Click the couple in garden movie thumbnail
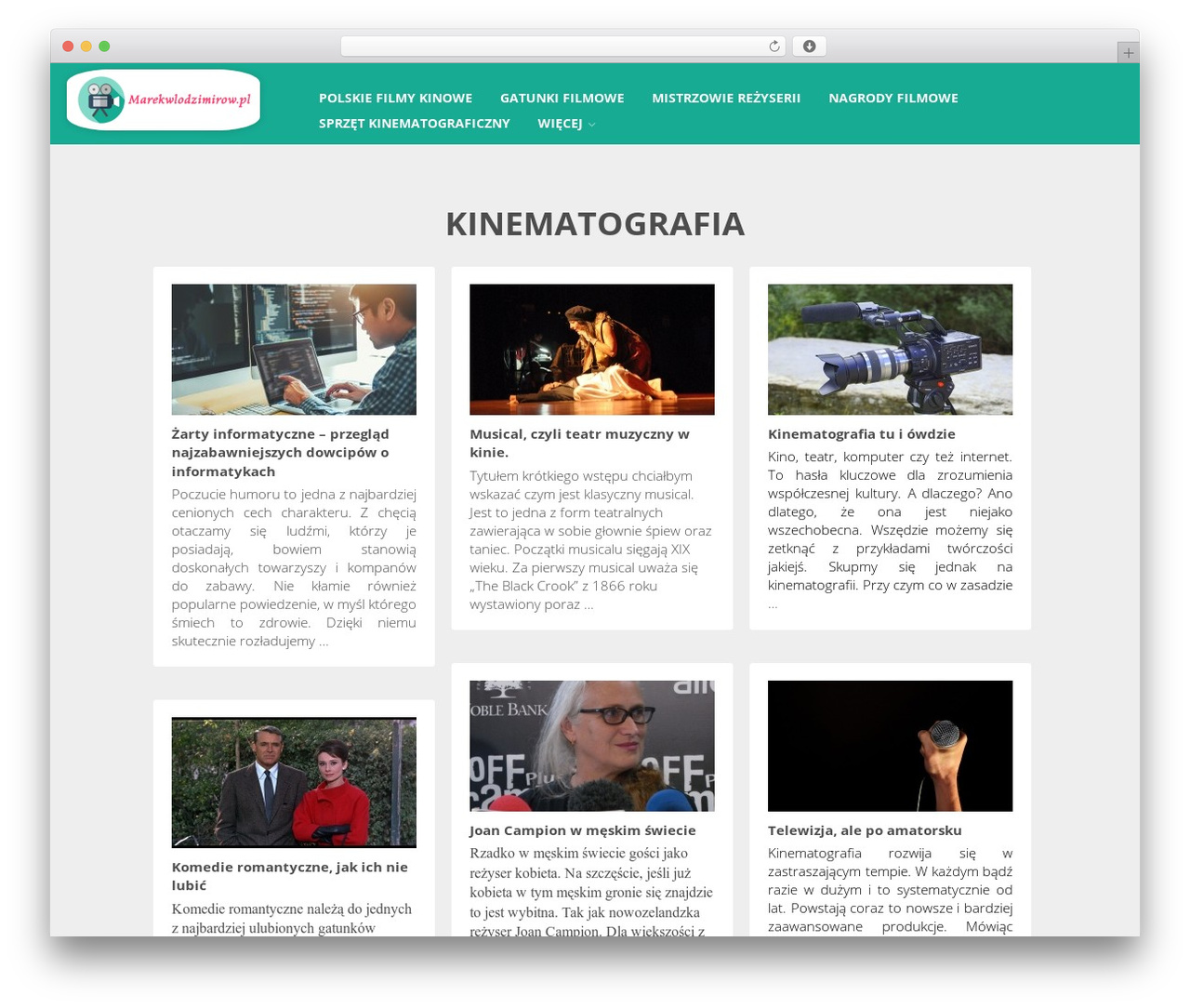Viewport: 1190px width, 1008px height. coord(294,783)
